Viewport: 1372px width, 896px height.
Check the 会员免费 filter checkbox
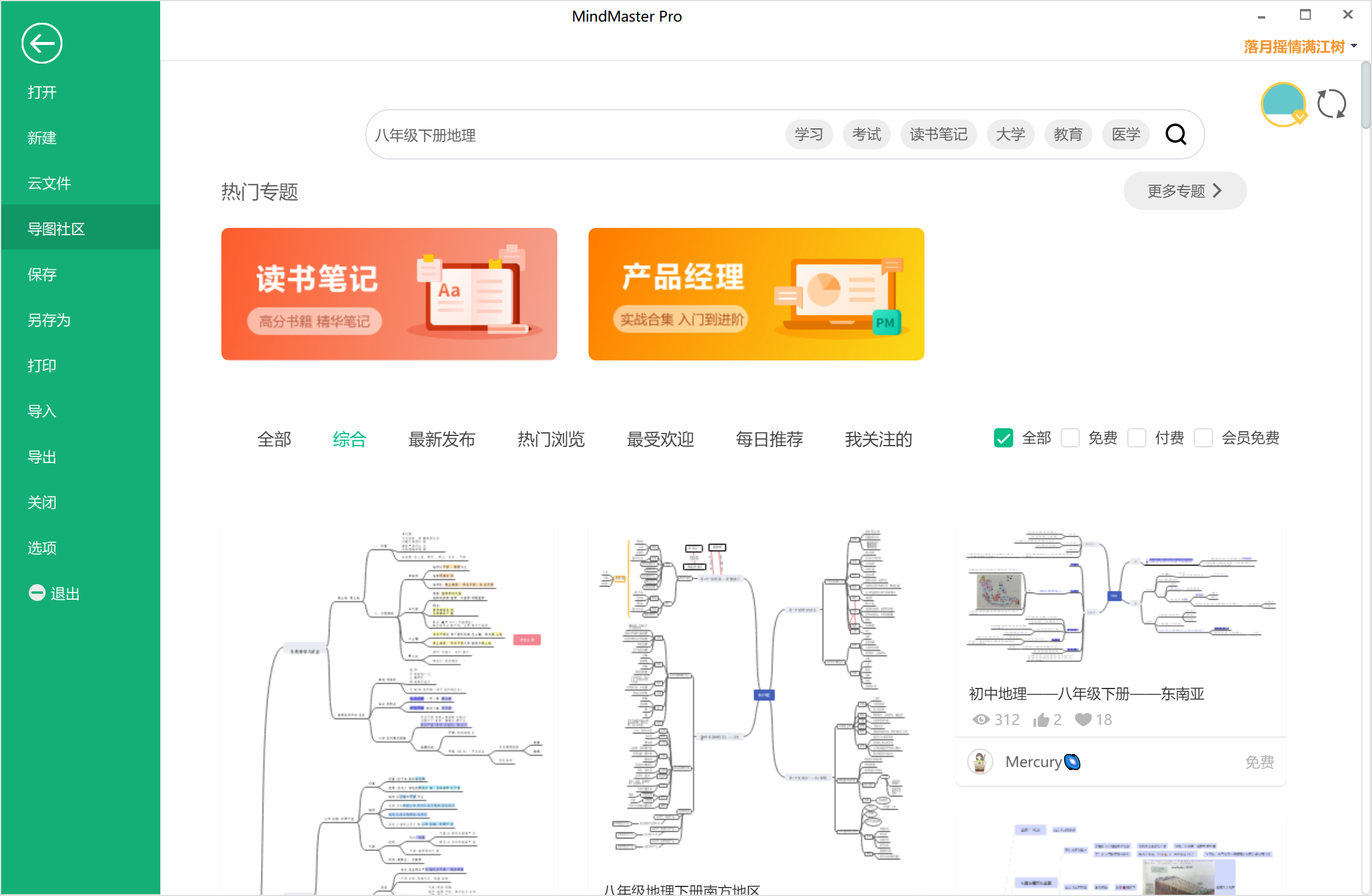1203,438
